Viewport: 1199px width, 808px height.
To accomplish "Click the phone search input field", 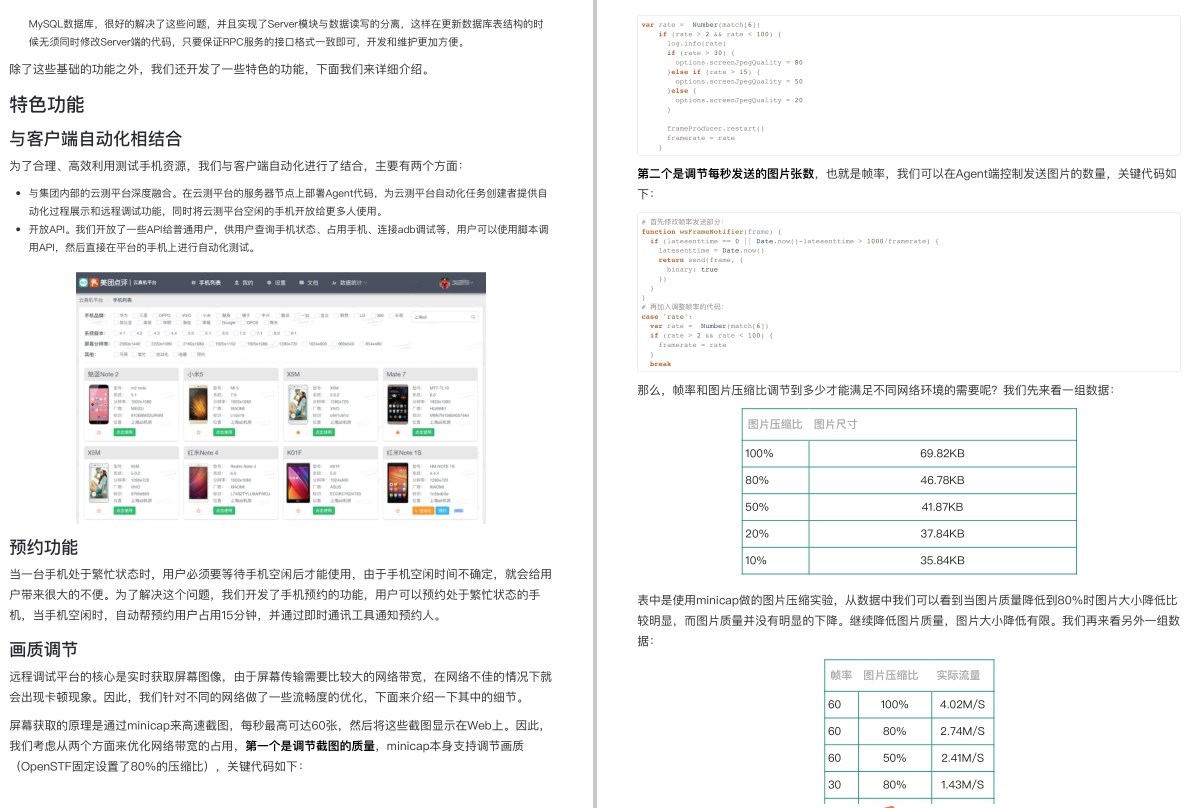I will [x=445, y=316].
